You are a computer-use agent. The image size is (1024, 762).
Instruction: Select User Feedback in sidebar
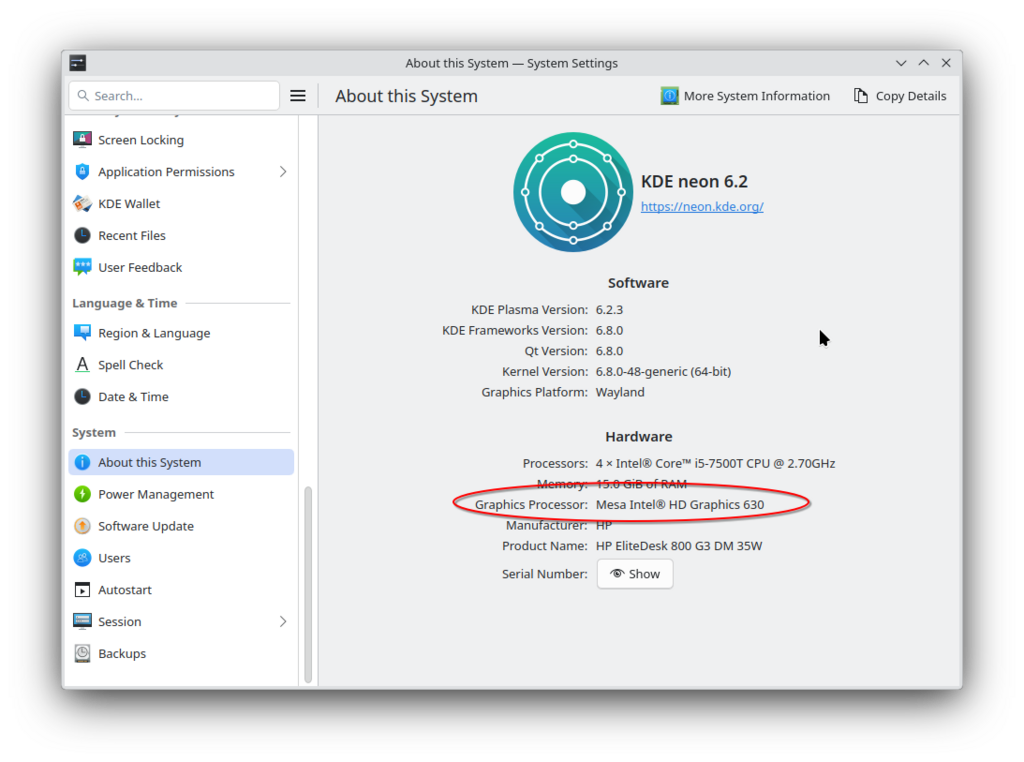(x=181, y=267)
